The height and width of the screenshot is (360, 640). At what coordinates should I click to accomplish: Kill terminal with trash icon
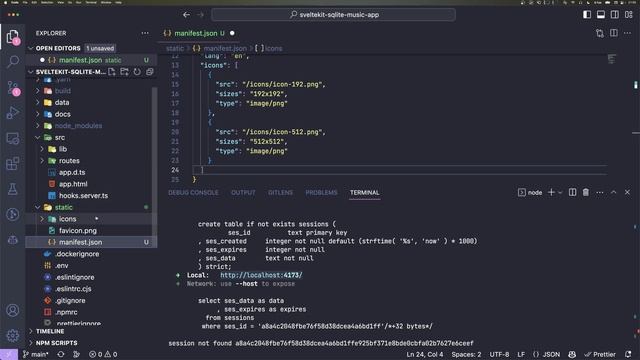point(586,192)
